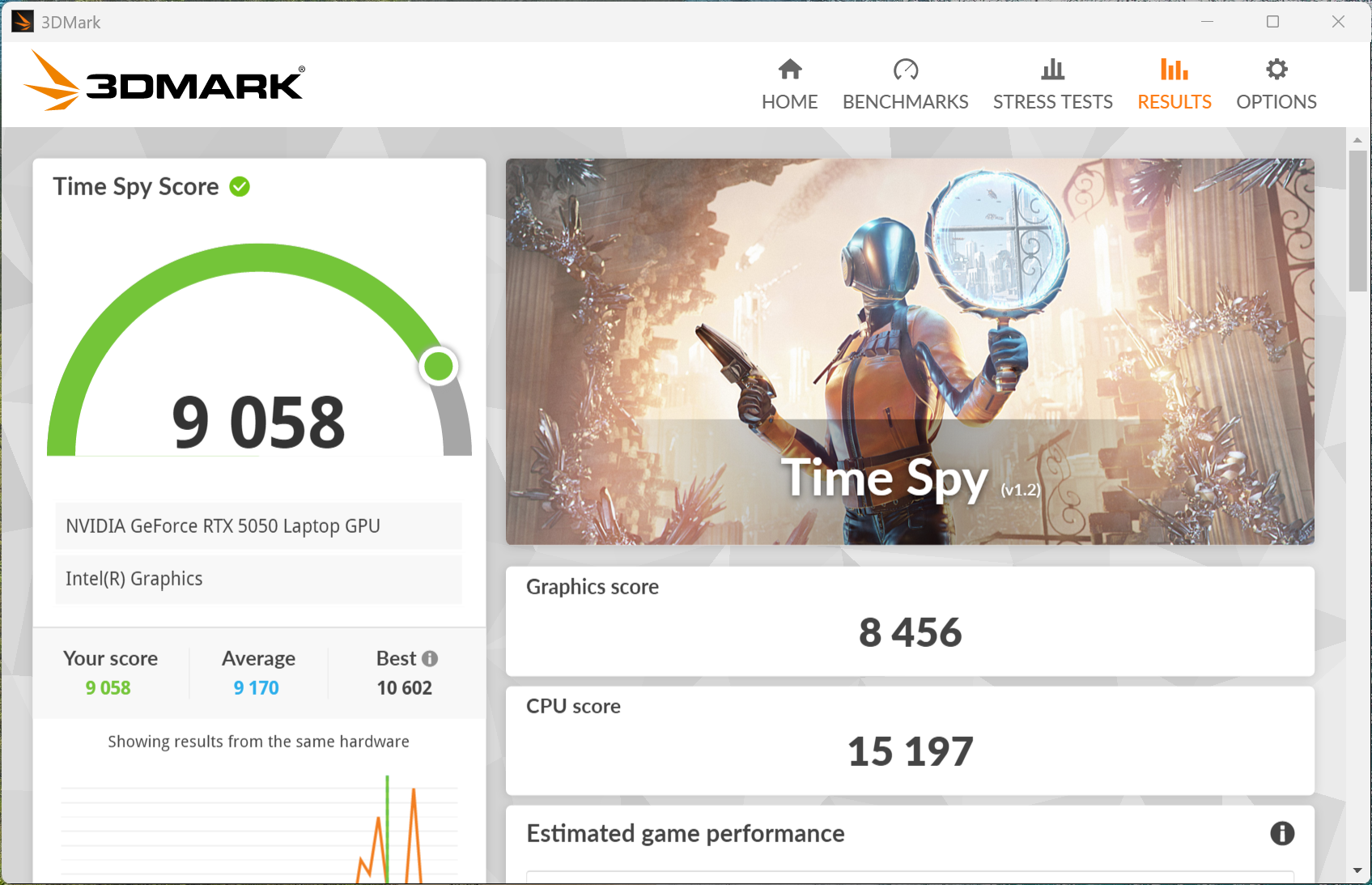Click the scrollbar up arrow
Image resolution: width=1372 pixels, height=885 pixels.
click(x=1357, y=140)
